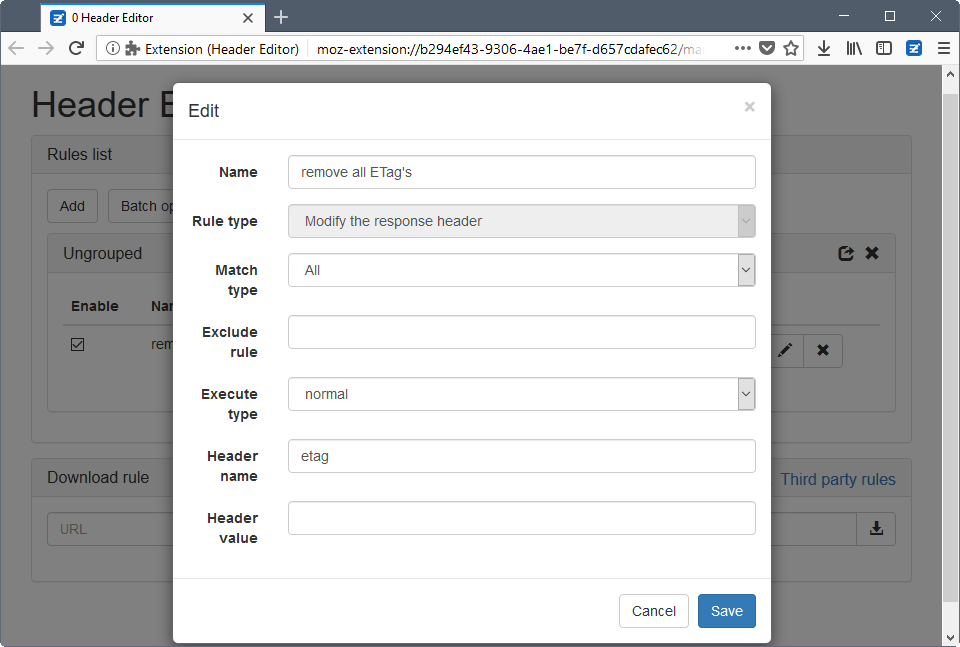Click the download icon beside URL field
Screen dimensions: 960x647
pyautogui.click(x=876, y=529)
